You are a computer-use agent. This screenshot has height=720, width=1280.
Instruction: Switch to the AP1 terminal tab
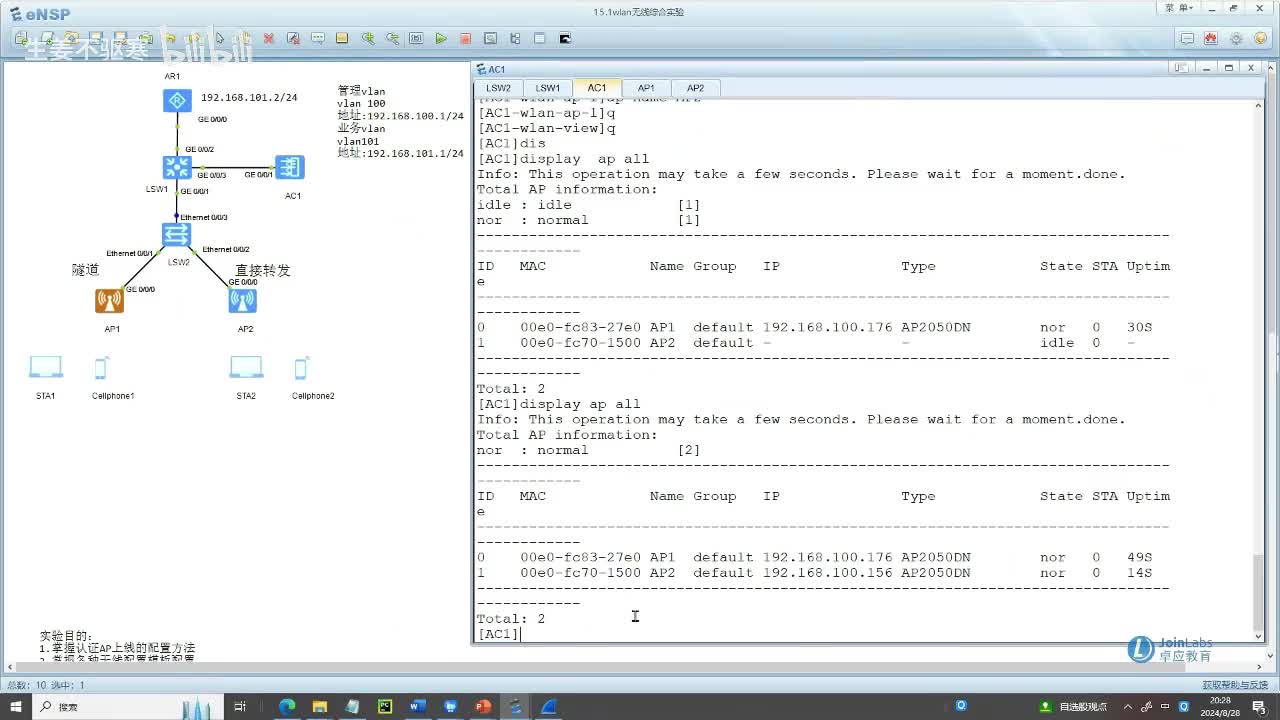click(646, 88)
